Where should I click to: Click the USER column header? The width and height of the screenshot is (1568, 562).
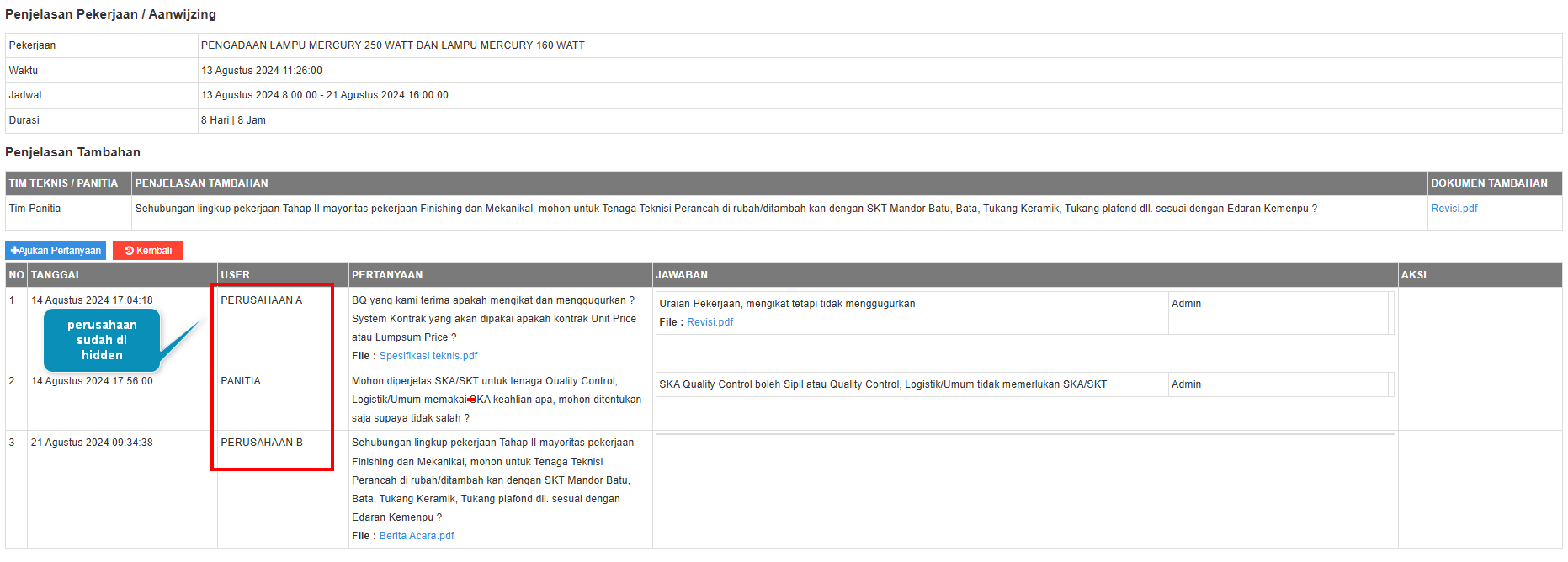[x=235, y=275]
